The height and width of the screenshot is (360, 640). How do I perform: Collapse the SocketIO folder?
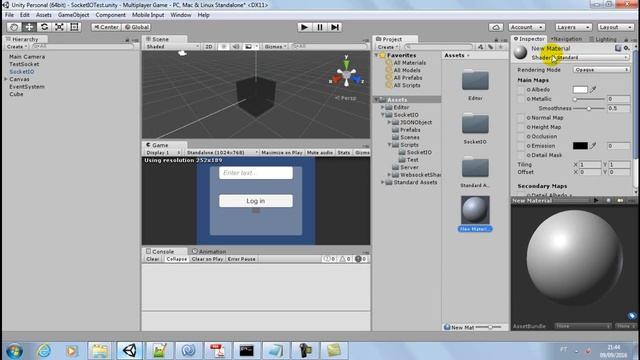coord(383,115)
